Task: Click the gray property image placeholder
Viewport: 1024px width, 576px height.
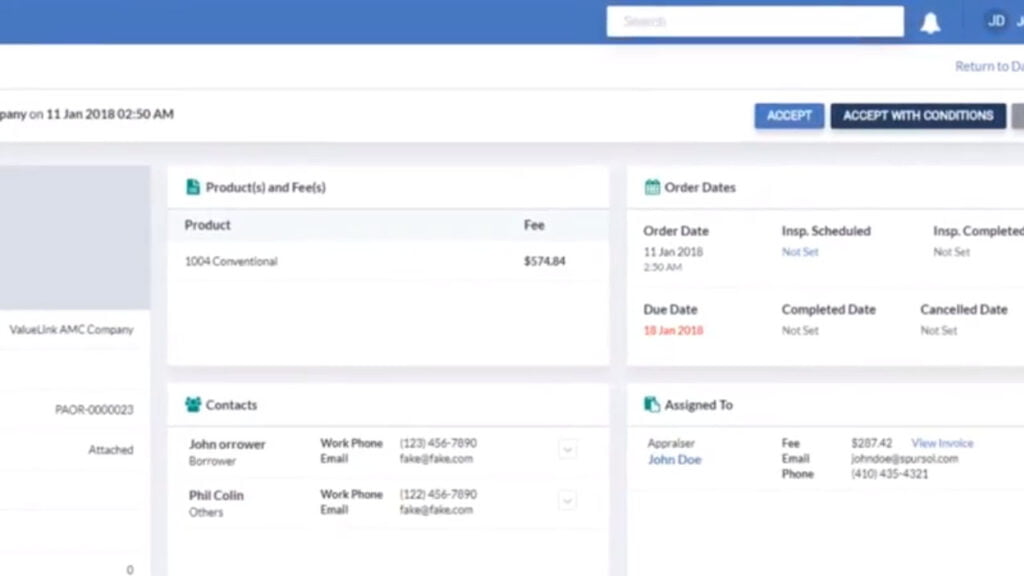Action: [x=74, y=237]
